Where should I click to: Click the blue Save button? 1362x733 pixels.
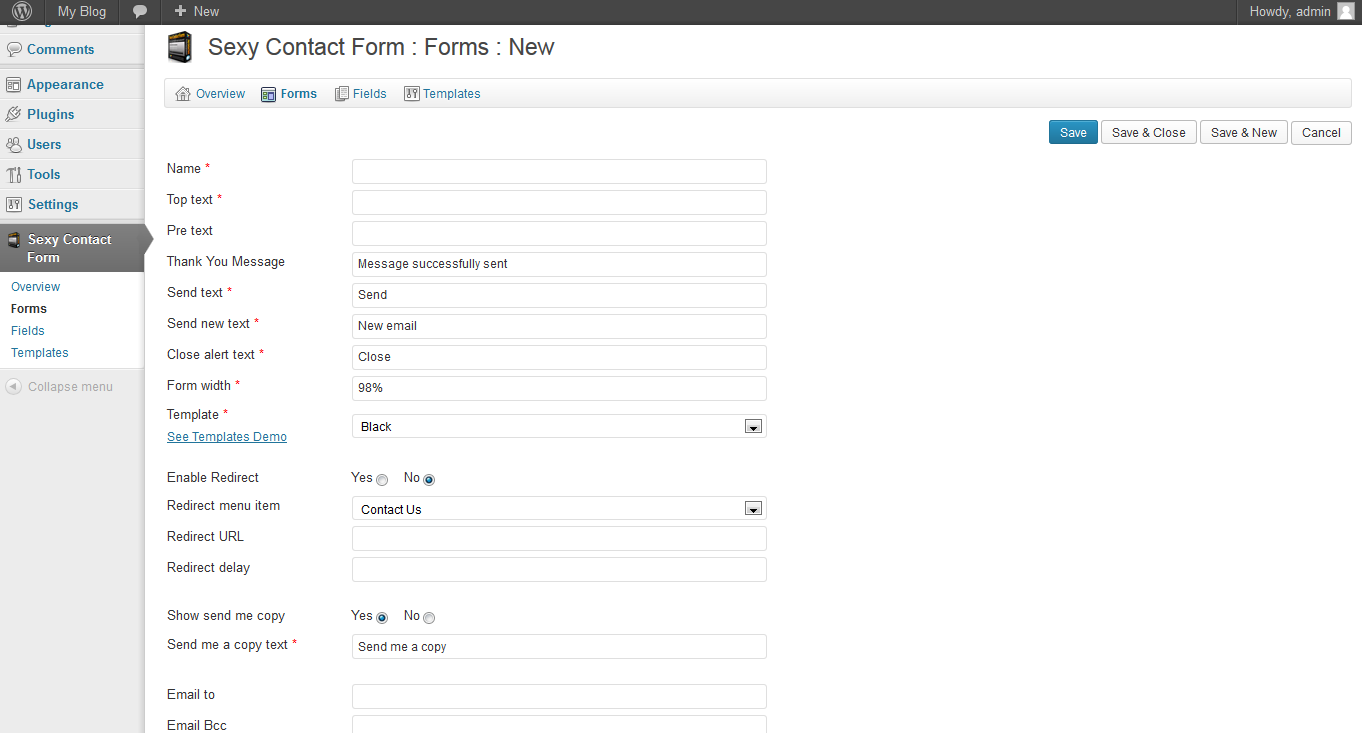(x=1073, y=133)
